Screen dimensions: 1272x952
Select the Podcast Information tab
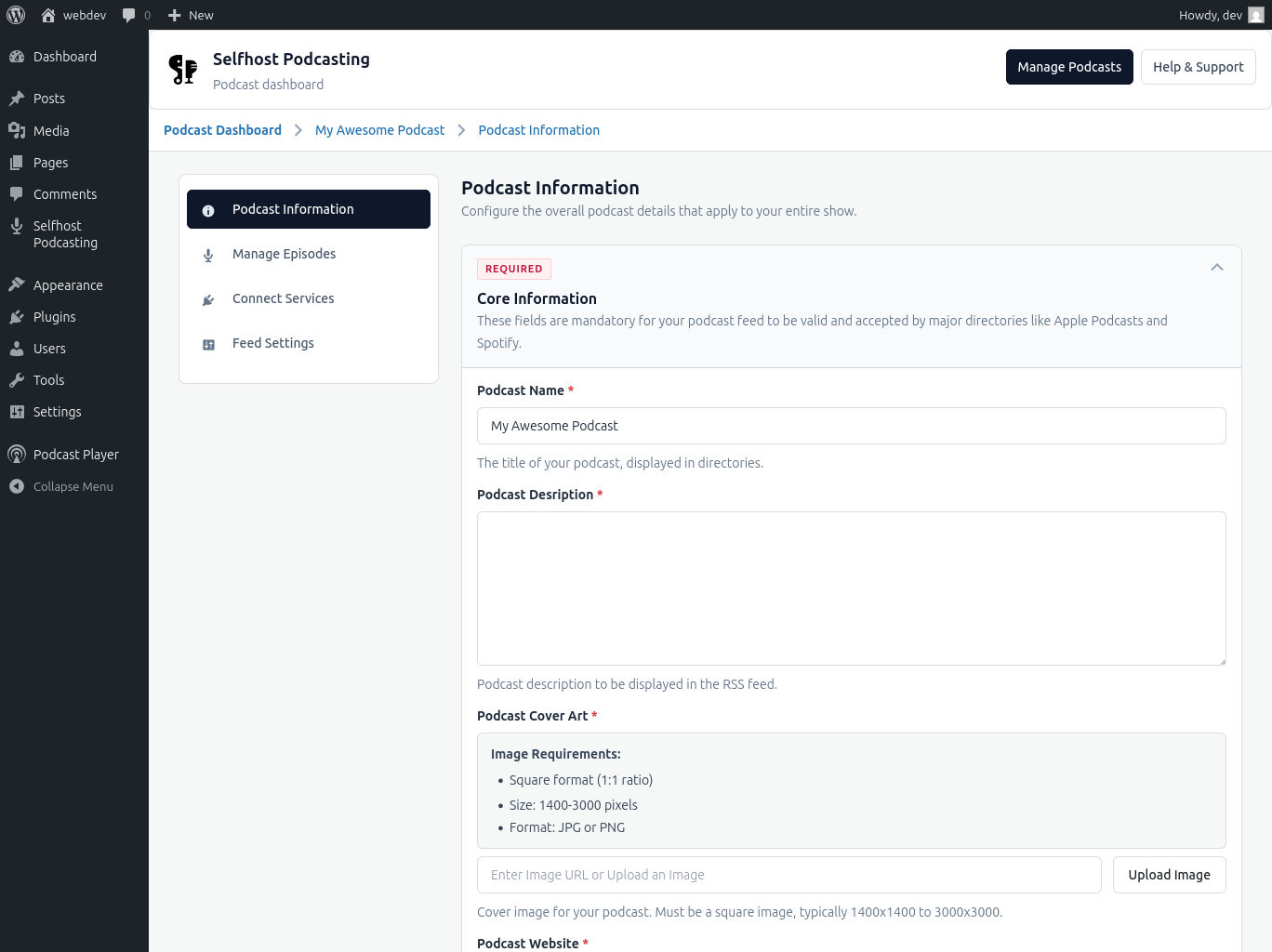pos(308,209)
